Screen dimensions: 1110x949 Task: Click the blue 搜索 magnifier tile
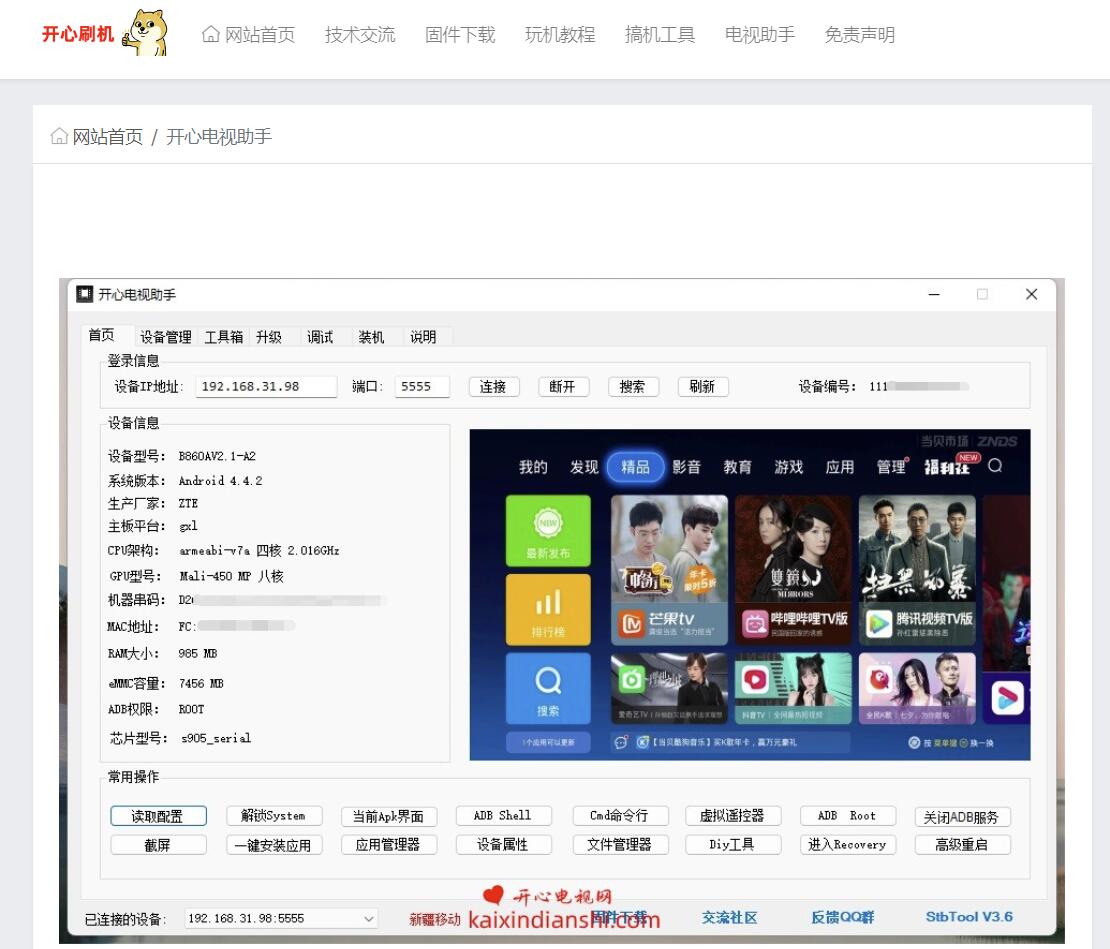coord(548,688)
